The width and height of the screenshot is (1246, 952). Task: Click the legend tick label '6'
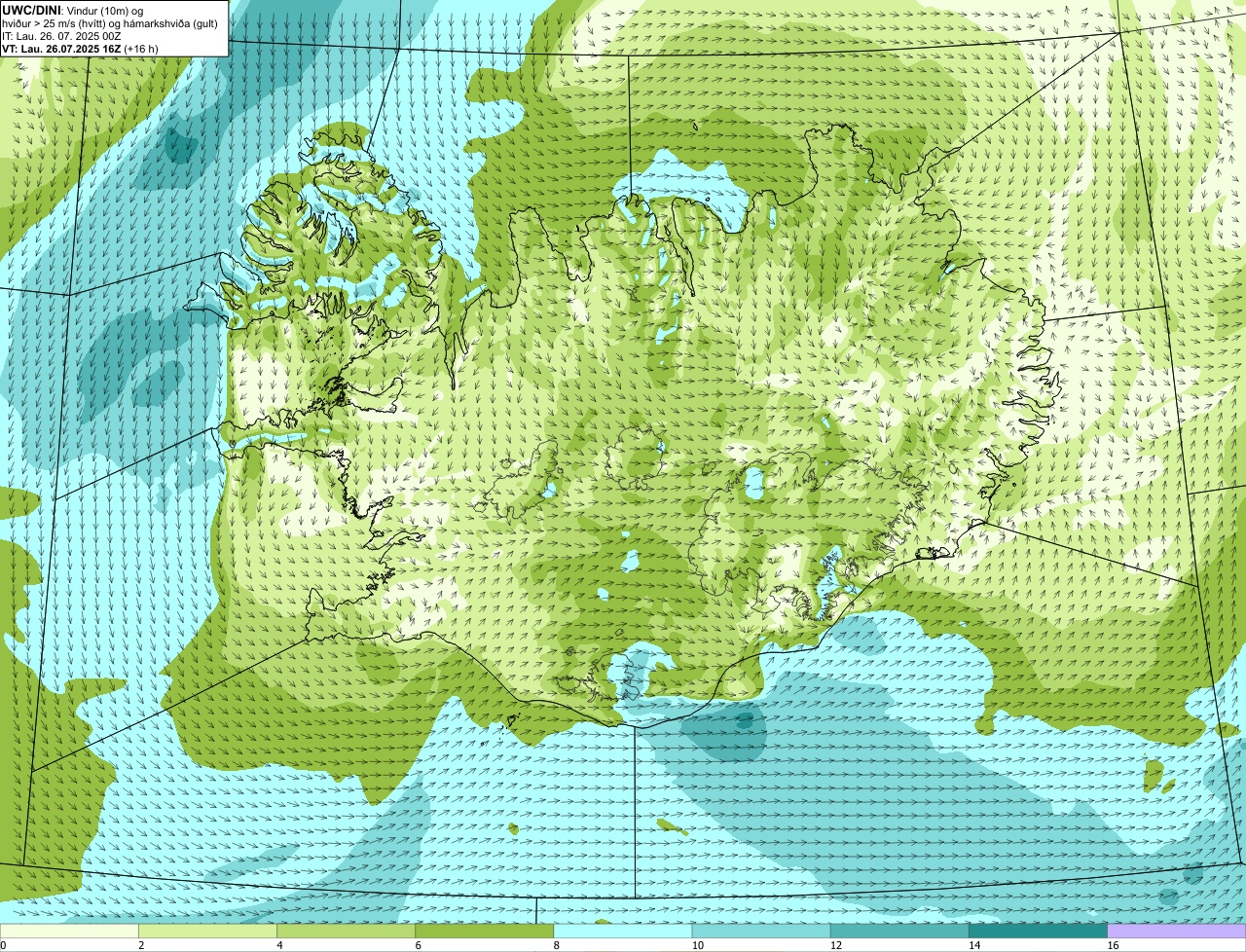click(418, 945)
